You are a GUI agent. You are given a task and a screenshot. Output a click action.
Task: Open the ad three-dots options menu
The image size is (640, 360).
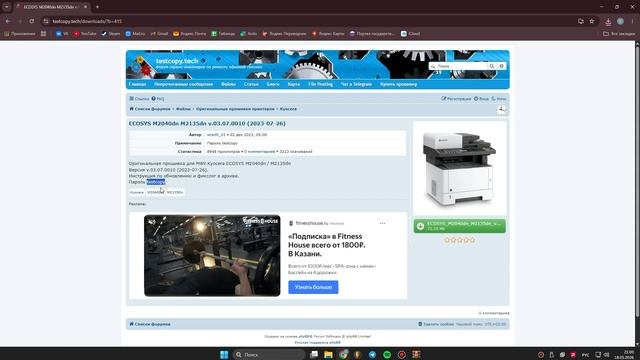point(382,223)
